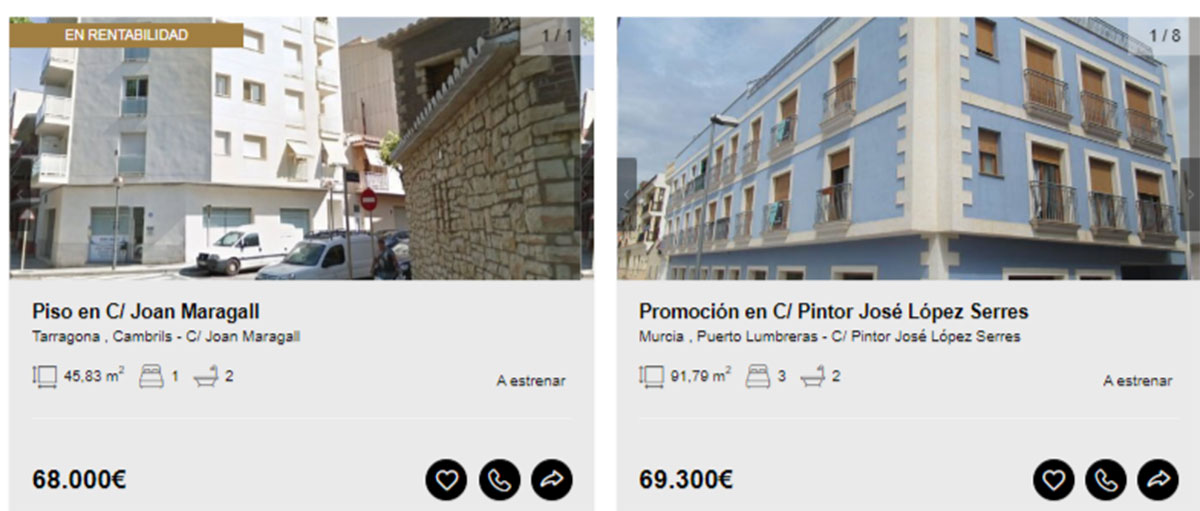Screen dimensions: 1200x511
Task: Share the Pintor José López Serres listing
Action: click(1159, 480)
